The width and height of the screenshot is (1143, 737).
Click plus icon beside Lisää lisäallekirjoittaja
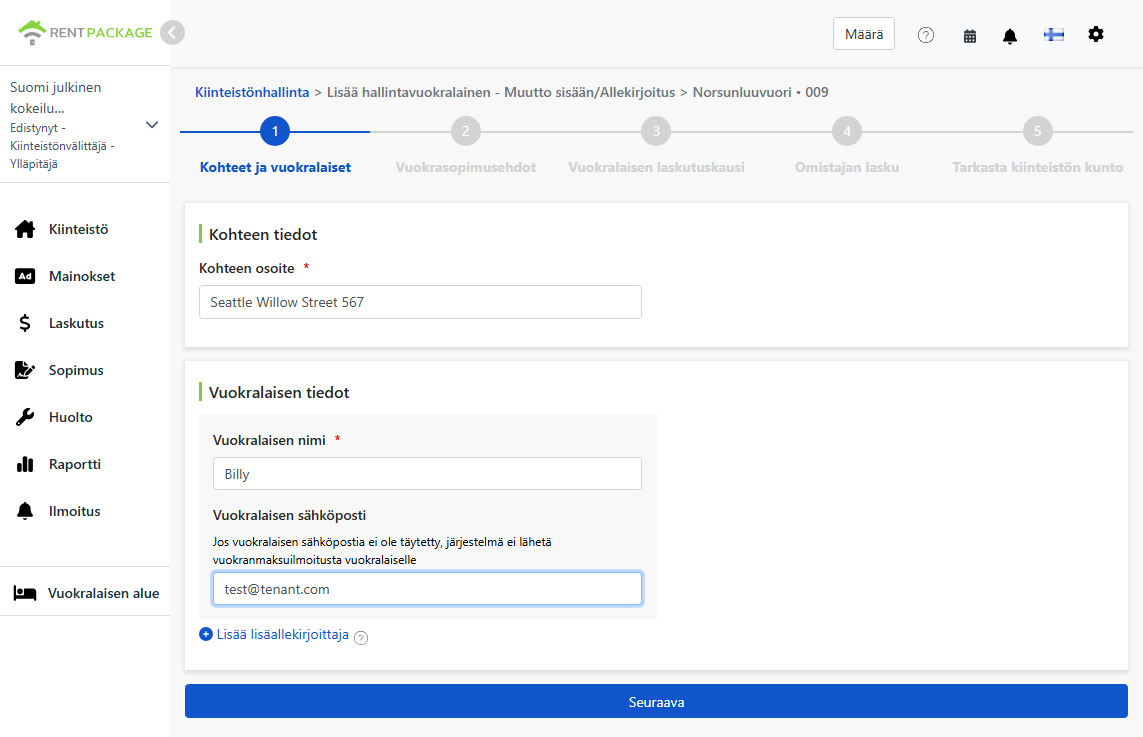206,634
